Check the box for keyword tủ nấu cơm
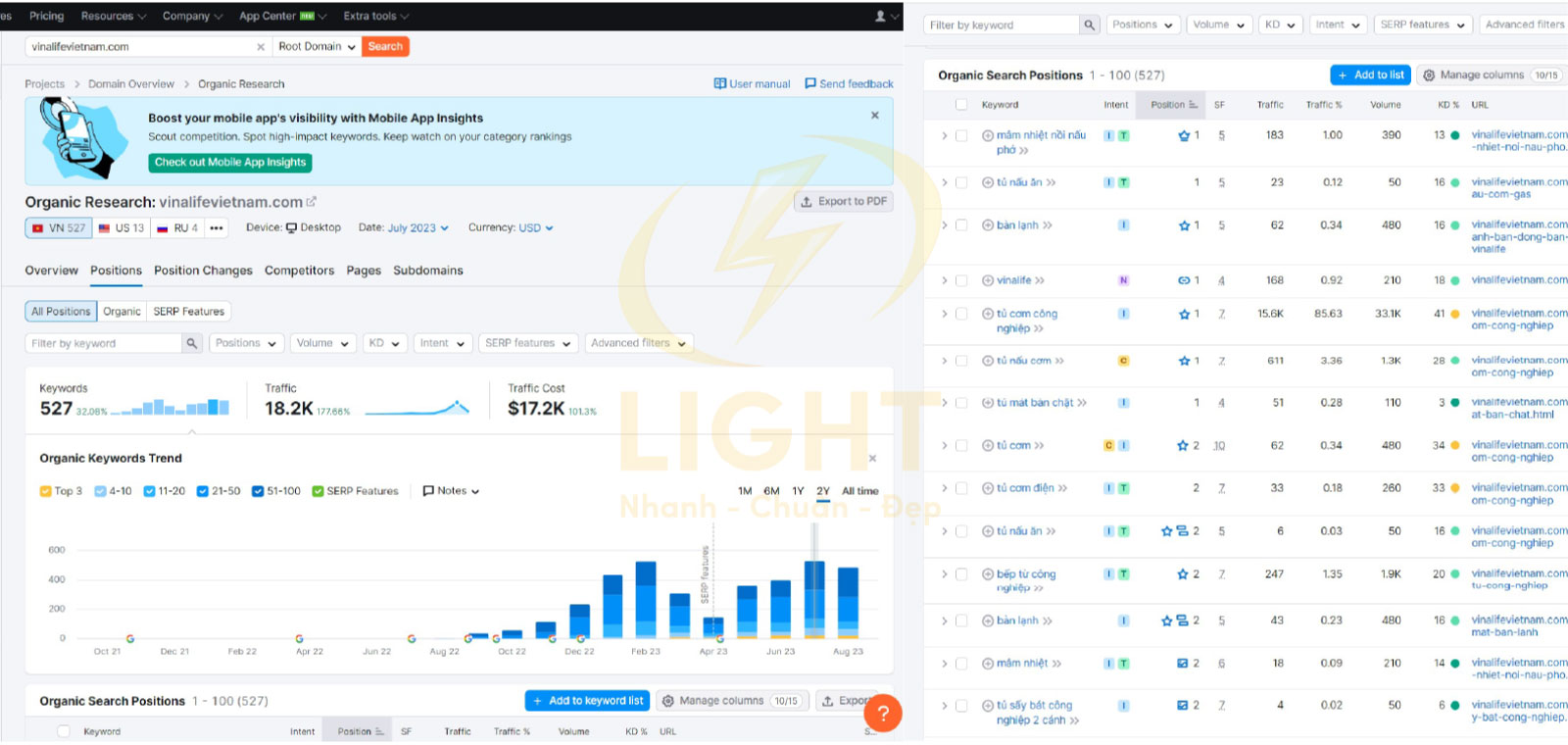 [961, 361]
